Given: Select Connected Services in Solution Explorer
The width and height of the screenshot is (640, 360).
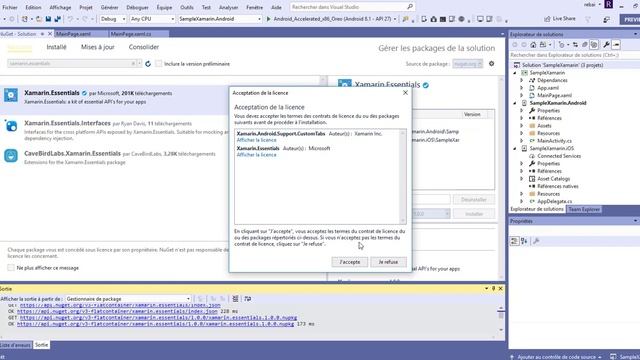Looking at the screenshot, I should click(x=559, y=156).
